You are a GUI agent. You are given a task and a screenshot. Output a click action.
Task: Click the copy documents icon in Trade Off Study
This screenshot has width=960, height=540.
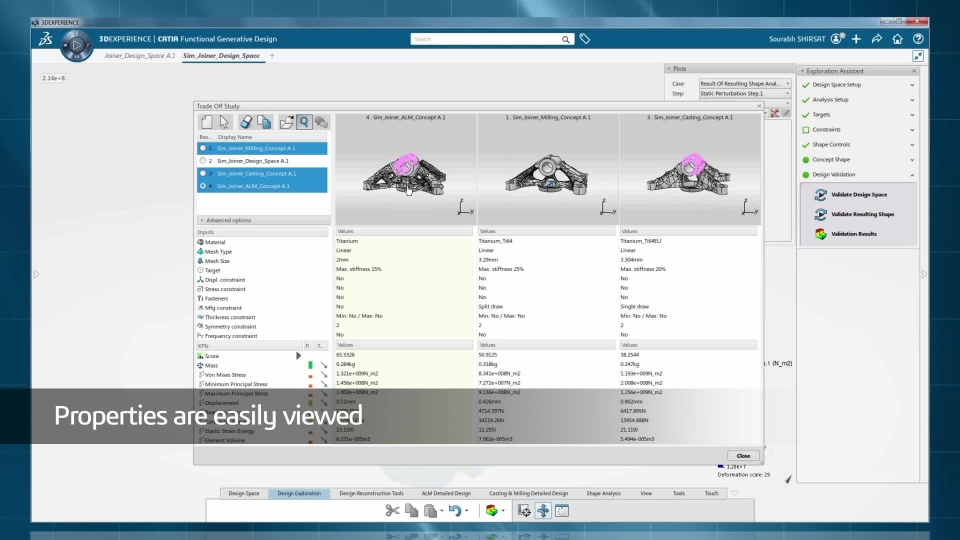pos(264,122)
